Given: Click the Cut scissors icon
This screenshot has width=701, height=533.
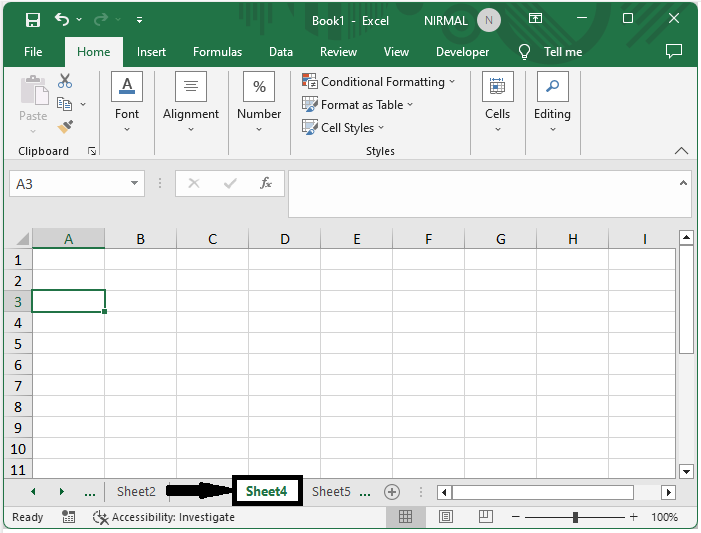Looking at the screenshot, I should click(65, 81).
